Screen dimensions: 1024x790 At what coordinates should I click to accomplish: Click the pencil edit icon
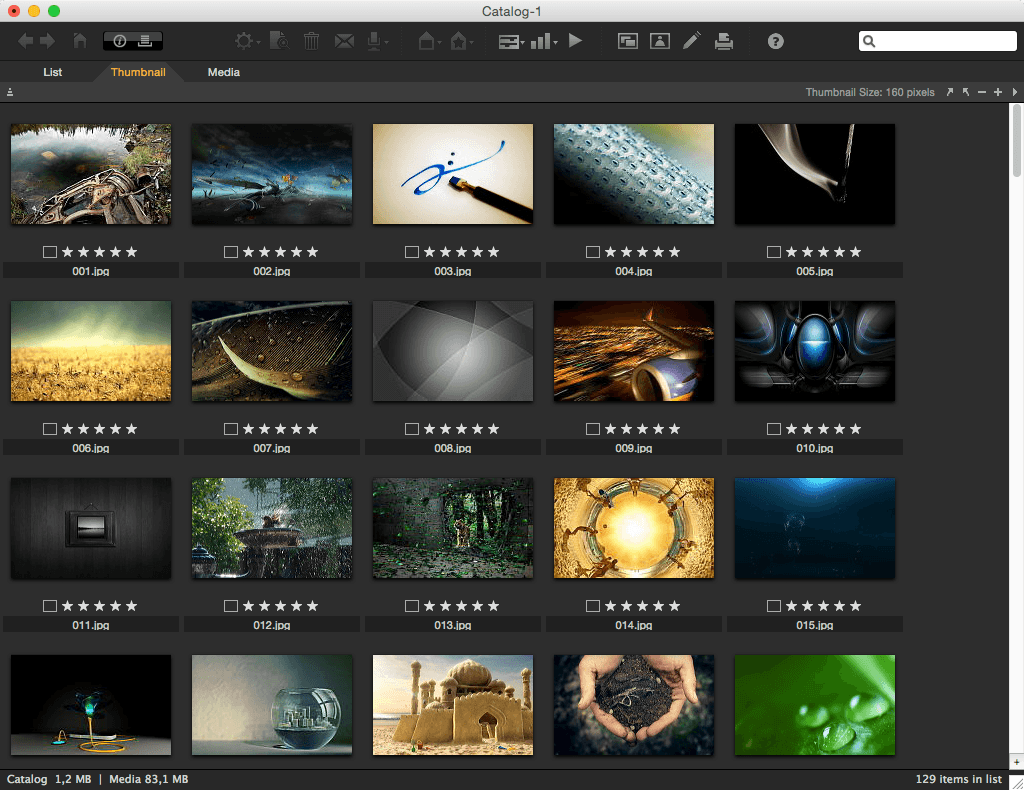coord(692,41)
